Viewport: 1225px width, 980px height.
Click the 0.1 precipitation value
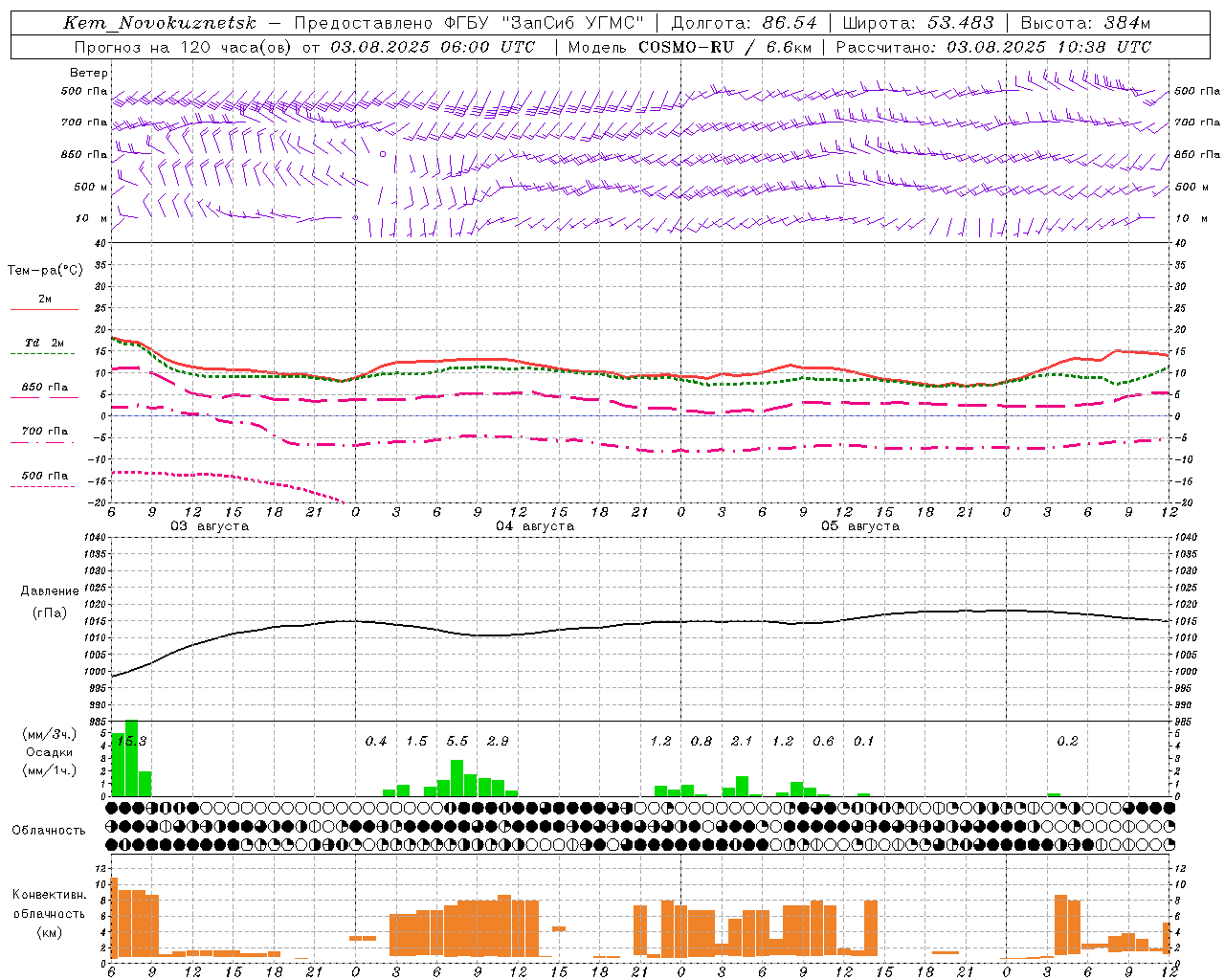click(863, 741)
